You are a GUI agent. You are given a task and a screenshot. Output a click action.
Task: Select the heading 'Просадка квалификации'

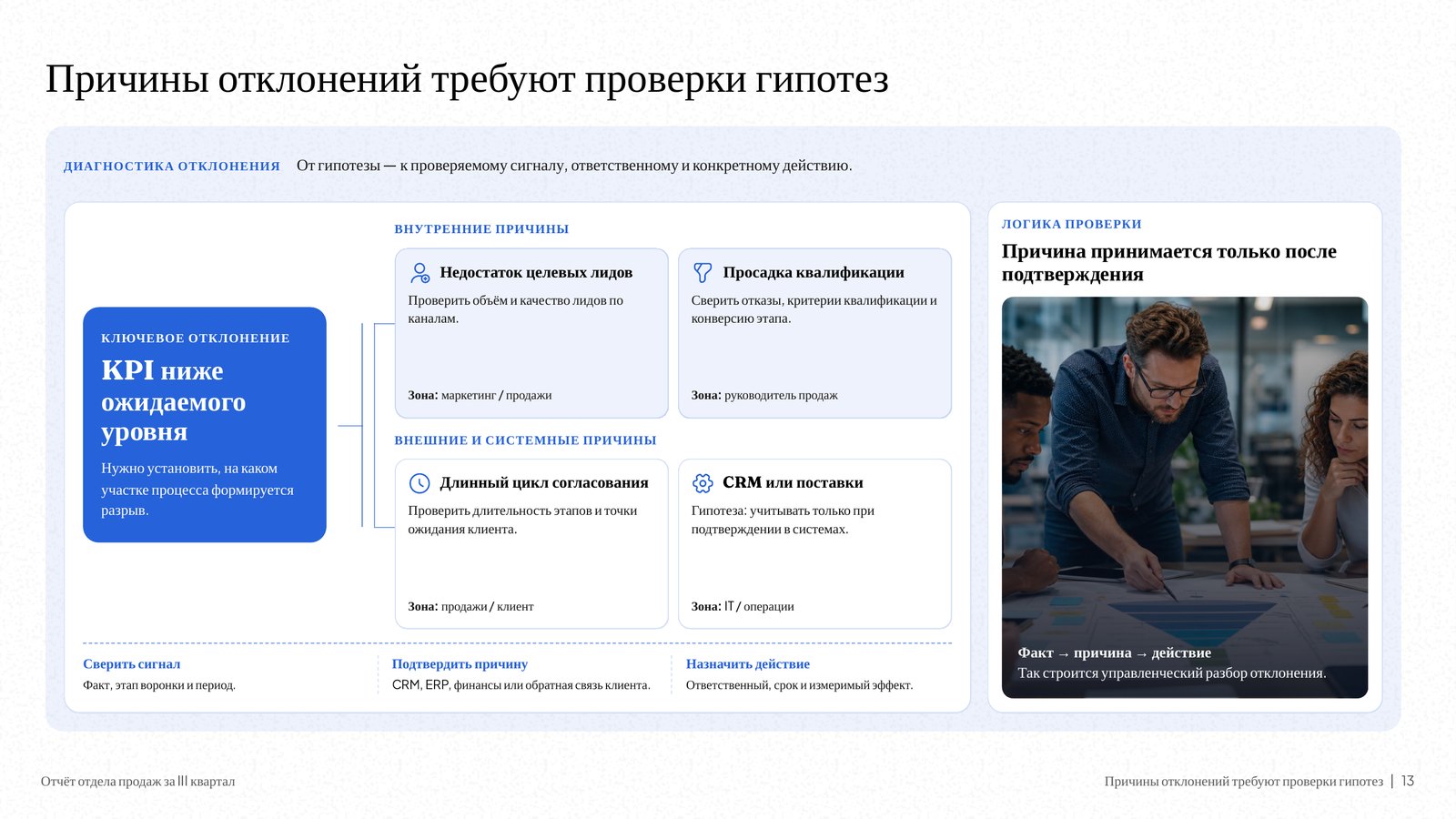(x=814, y=272)
